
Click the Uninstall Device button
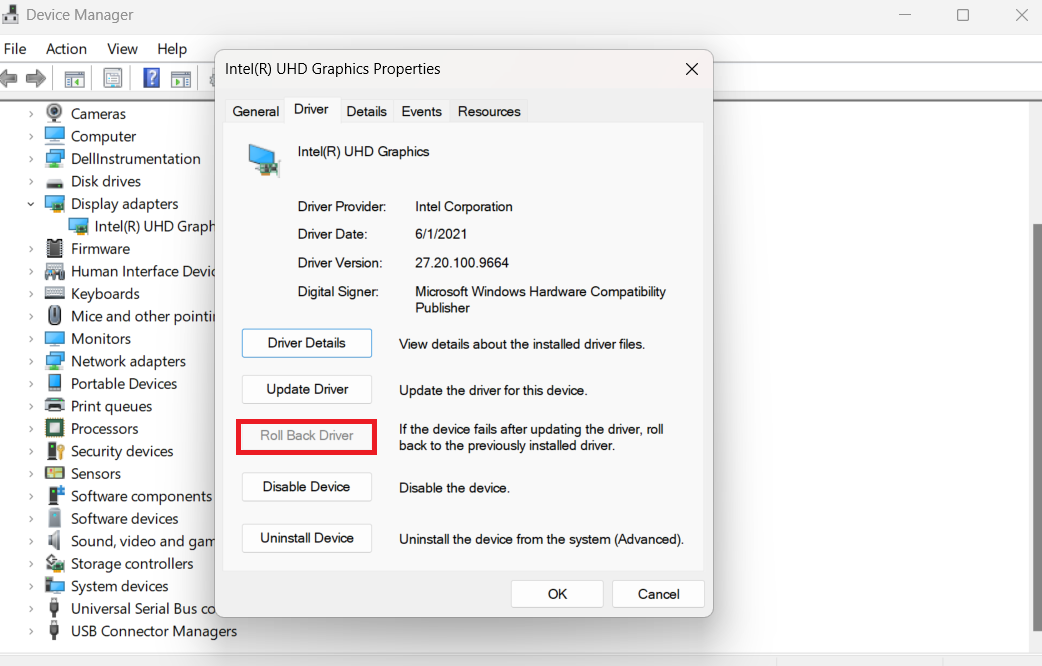[306, 538]
